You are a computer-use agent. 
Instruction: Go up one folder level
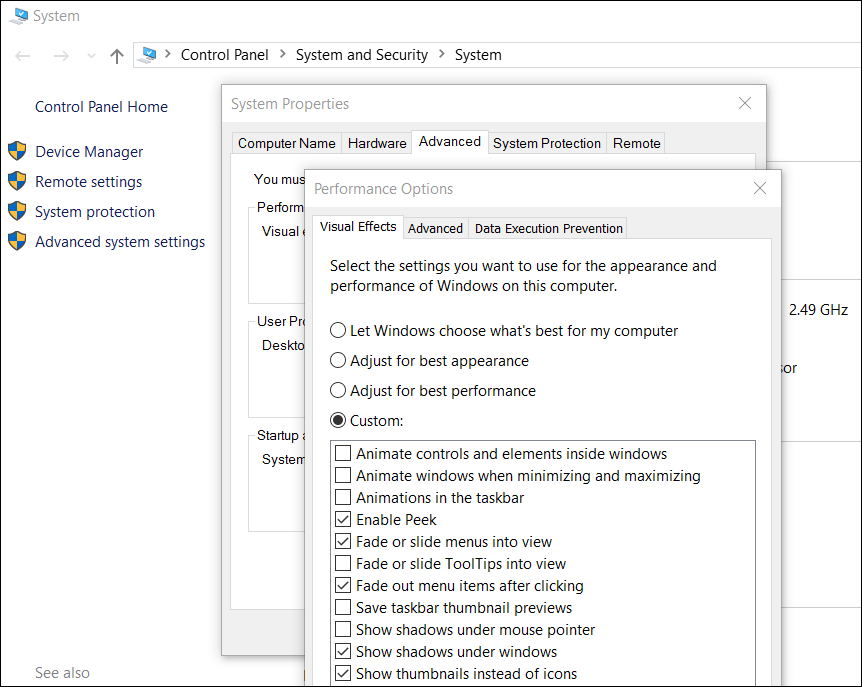[117, 56]
